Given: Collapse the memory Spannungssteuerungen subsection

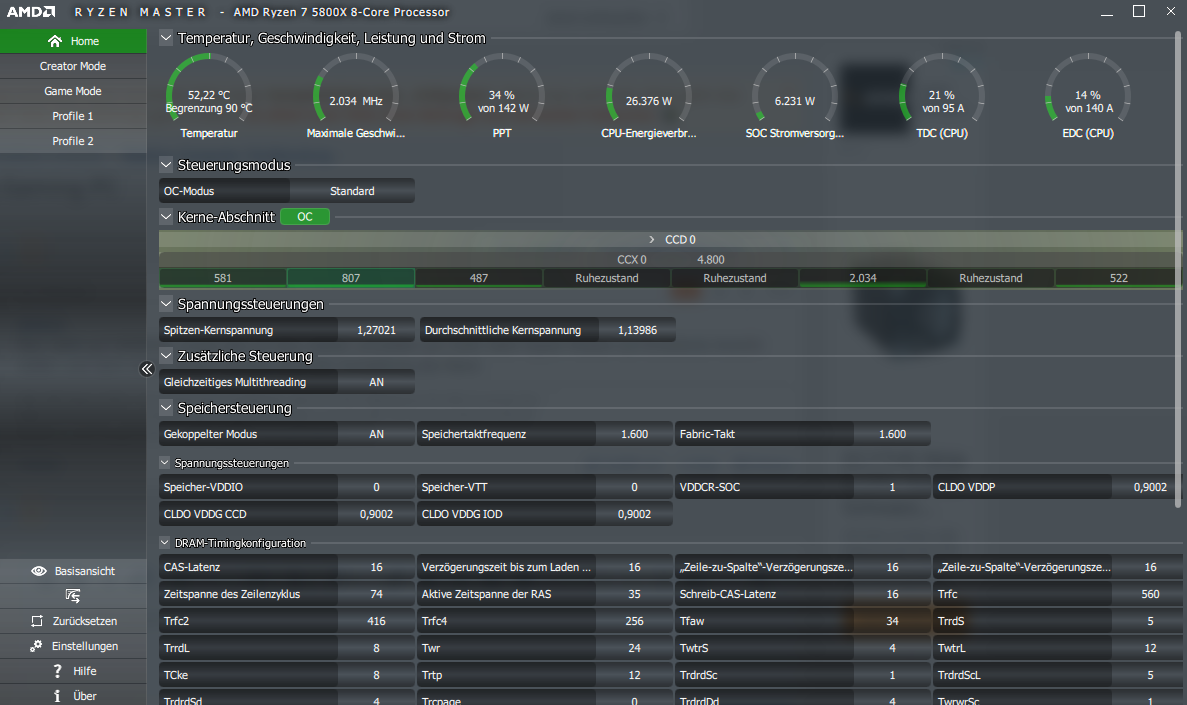Looking at the screenshot, I should point(164,463).
